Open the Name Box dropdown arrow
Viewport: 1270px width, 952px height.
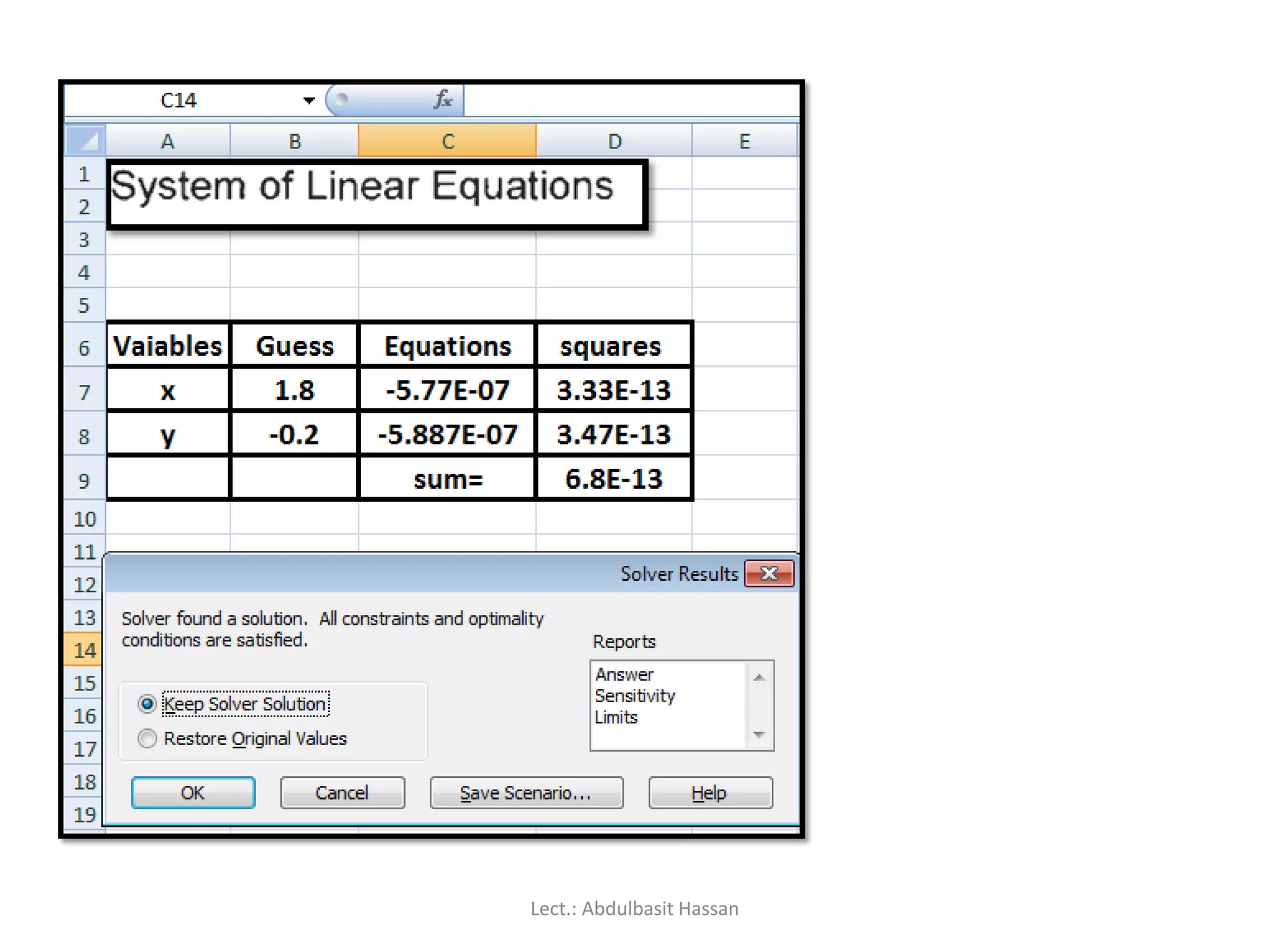pos(309,100)
